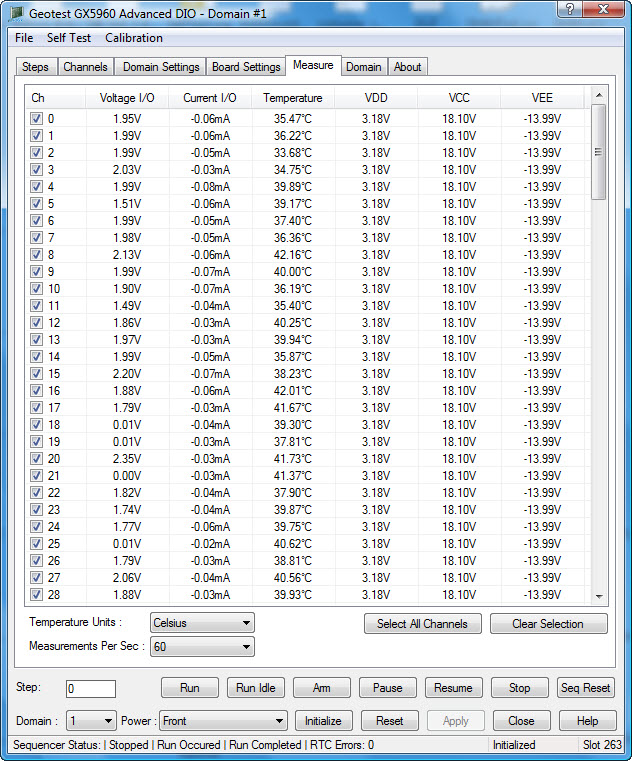
Task: Click the Slot 263 status bar text
Action: pyautogui.click(x=602, y=744)
